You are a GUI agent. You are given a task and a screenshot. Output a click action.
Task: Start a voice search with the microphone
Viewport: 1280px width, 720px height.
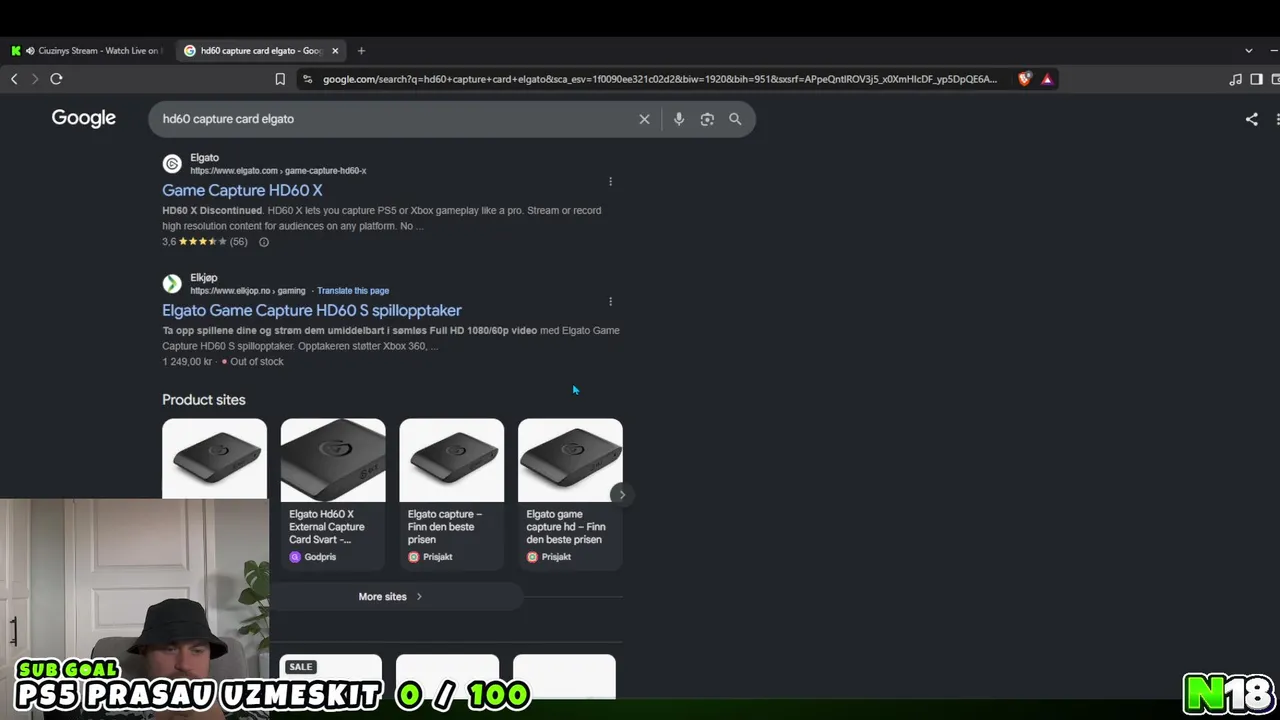678,119
